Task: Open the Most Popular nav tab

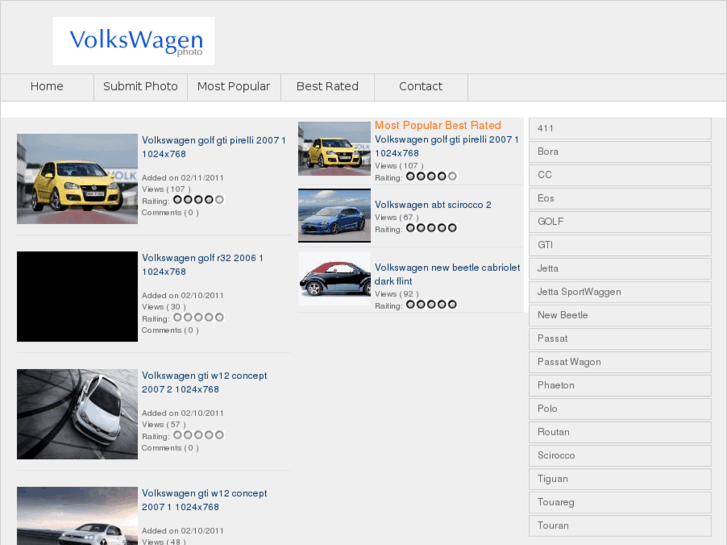Action: (x=233, y=87)
